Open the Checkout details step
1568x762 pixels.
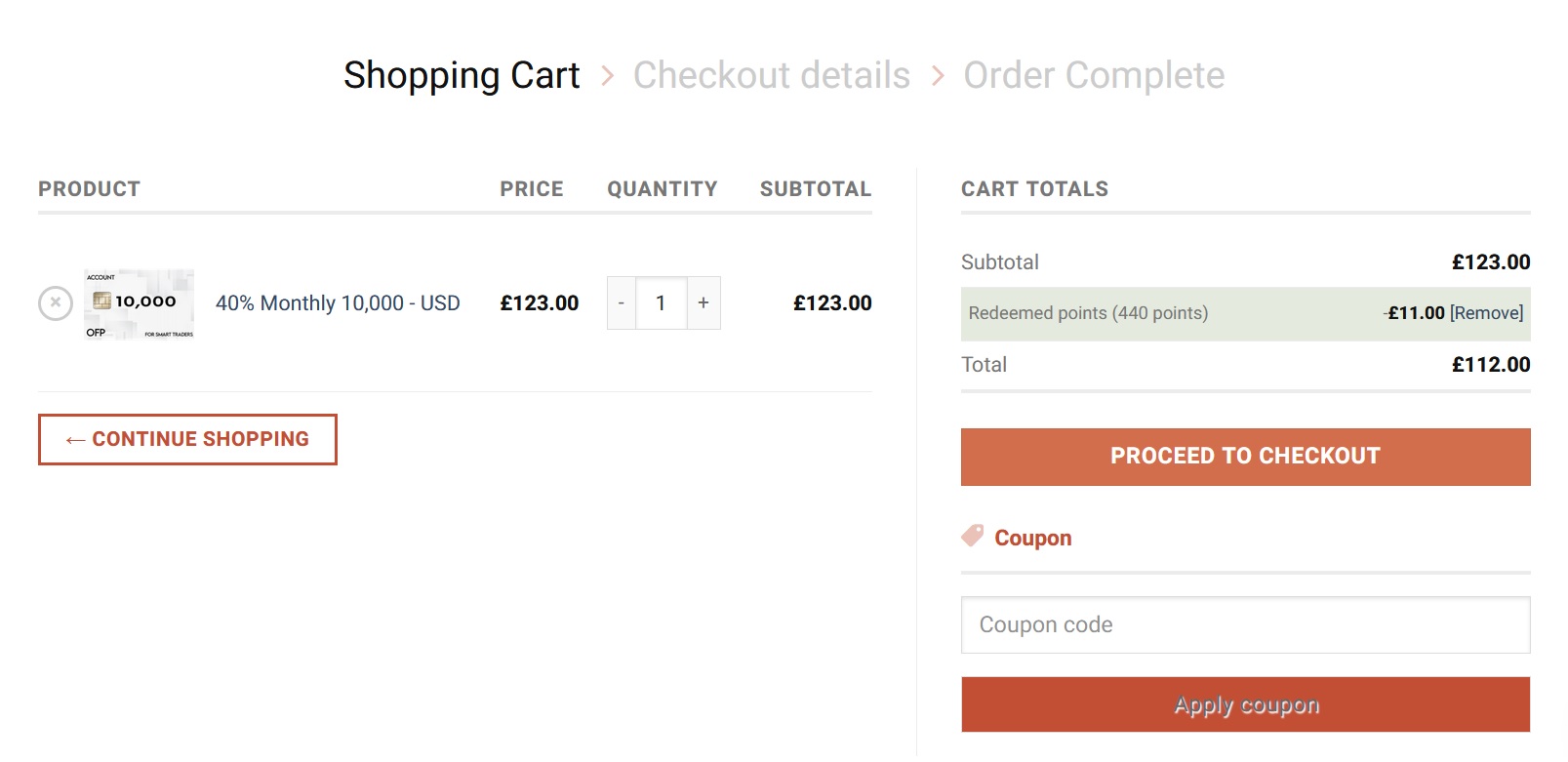pyautogui.click(x=771, y=75)
